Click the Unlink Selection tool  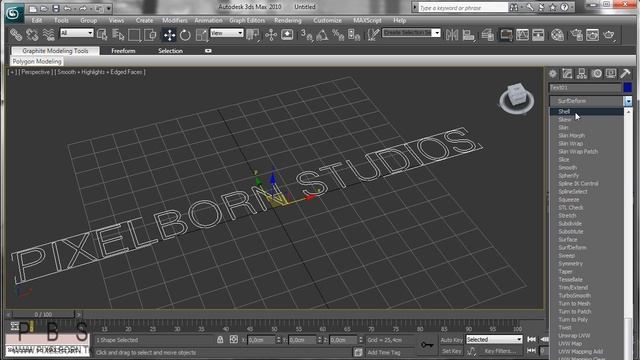point(32,35)
